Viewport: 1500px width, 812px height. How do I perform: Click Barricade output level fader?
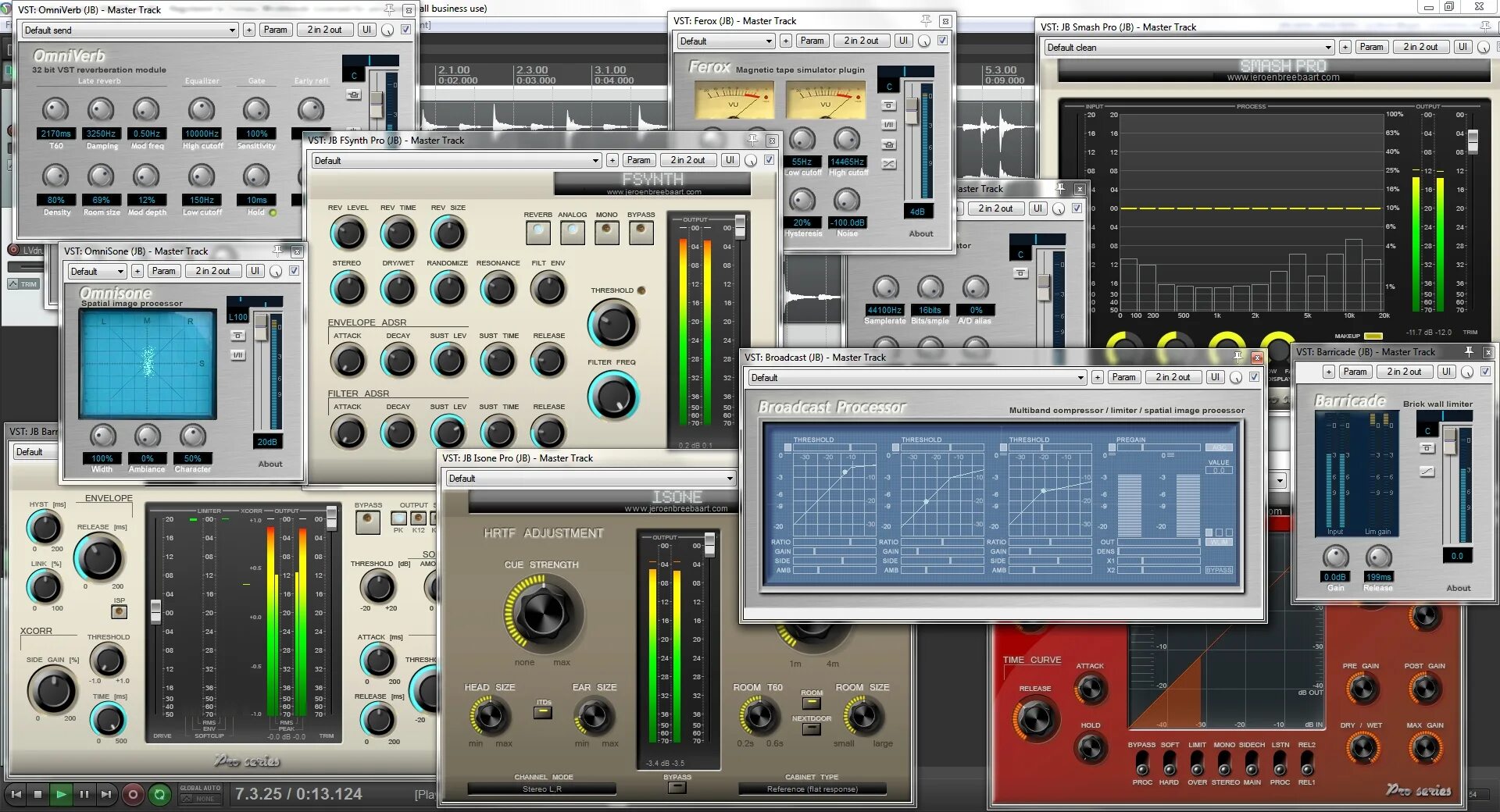(1449, 442)
